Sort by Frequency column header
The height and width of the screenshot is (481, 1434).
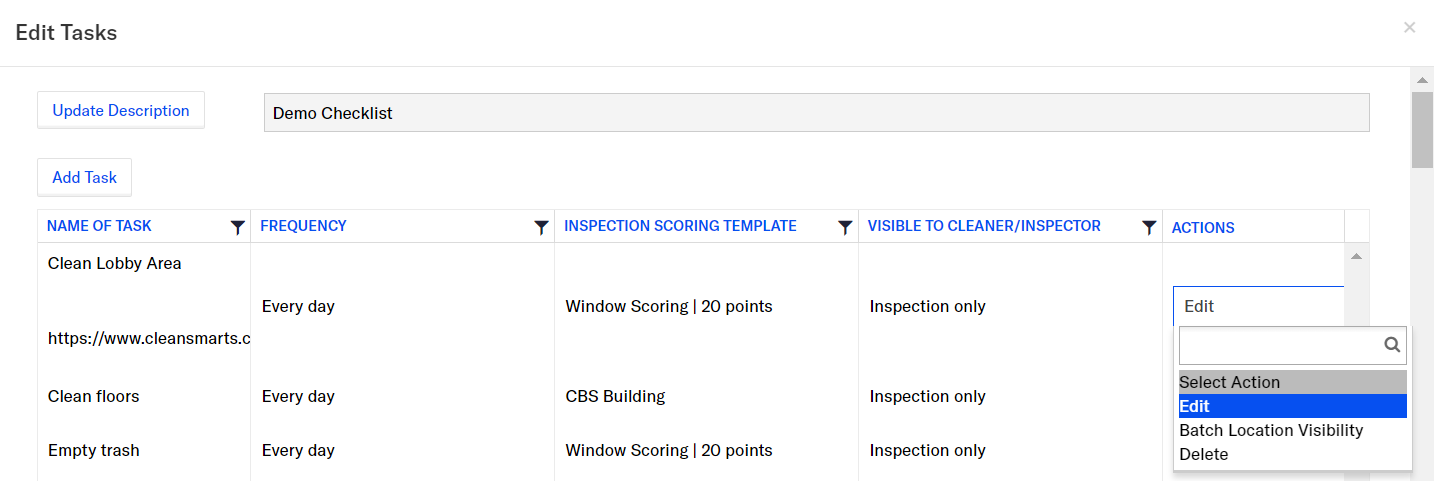303,226
